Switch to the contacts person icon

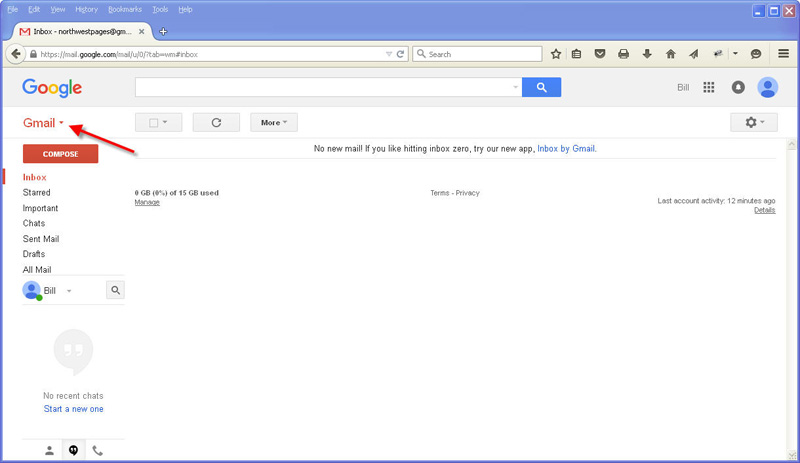(x=49, y=450)
